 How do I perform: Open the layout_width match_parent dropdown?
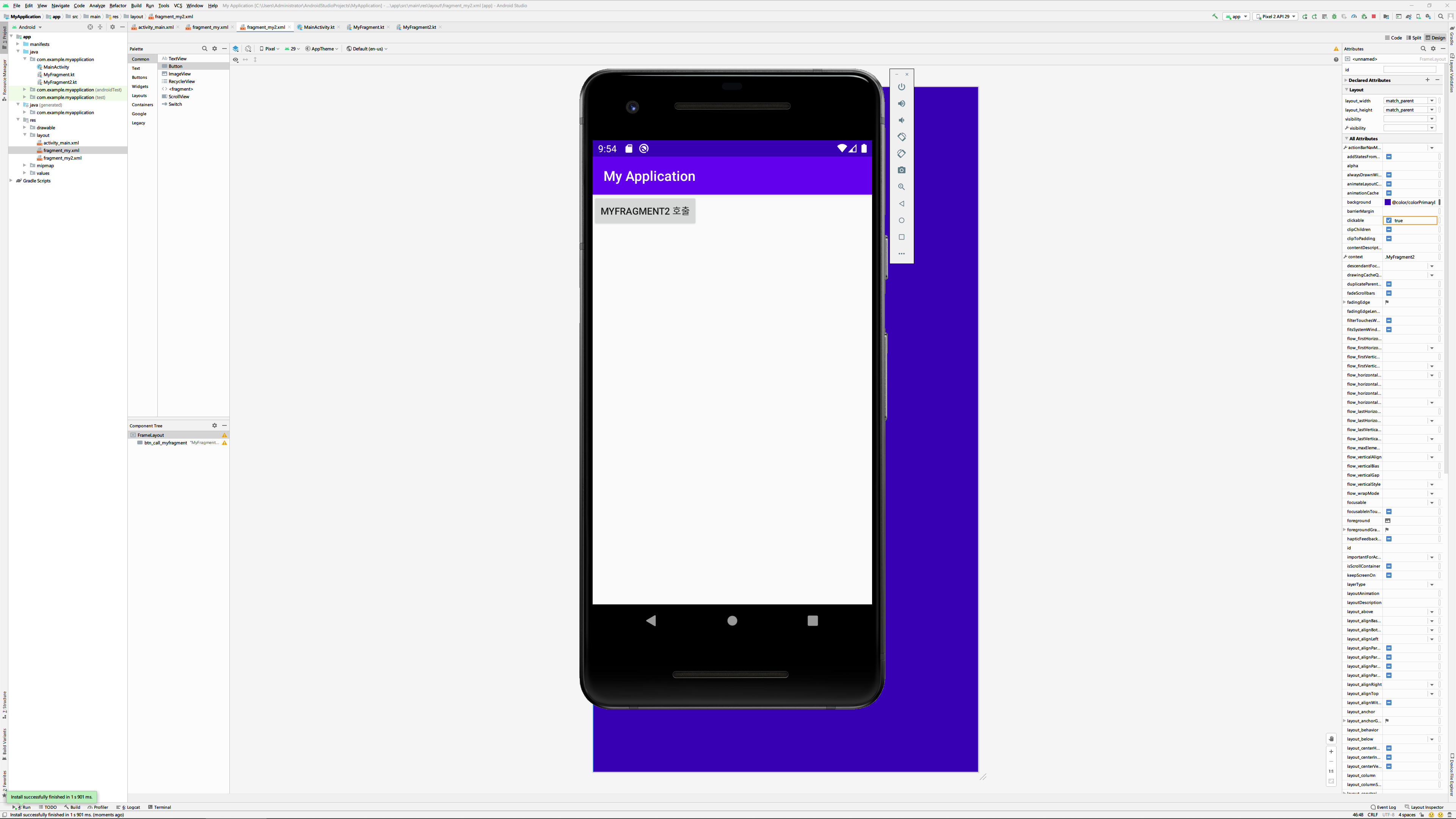click(x=1432, y=100)
